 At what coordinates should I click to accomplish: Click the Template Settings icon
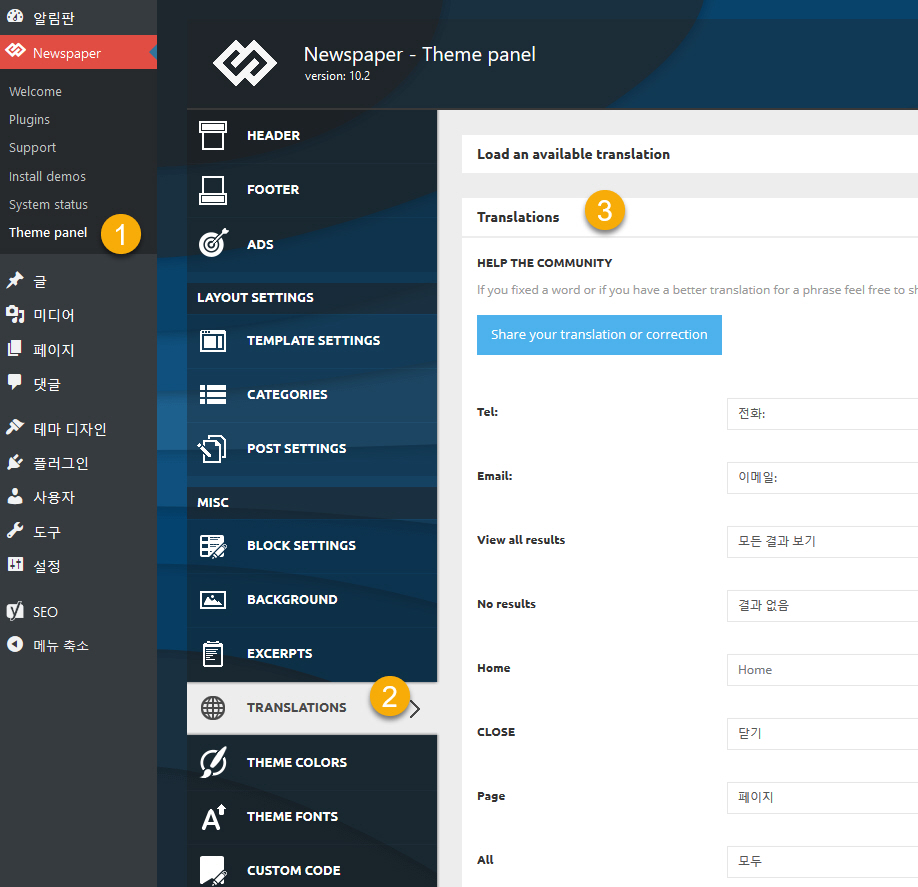(x=213, y=340)
